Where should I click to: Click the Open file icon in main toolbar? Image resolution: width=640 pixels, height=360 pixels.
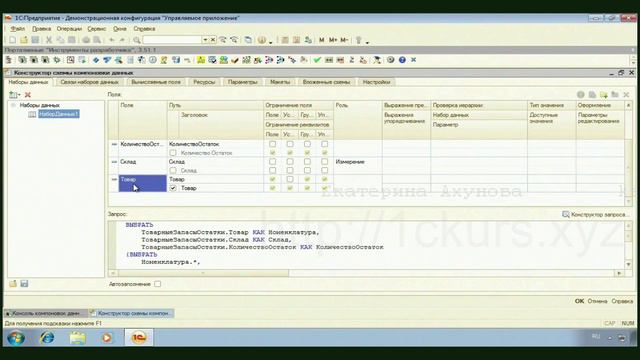pos(24,40)
